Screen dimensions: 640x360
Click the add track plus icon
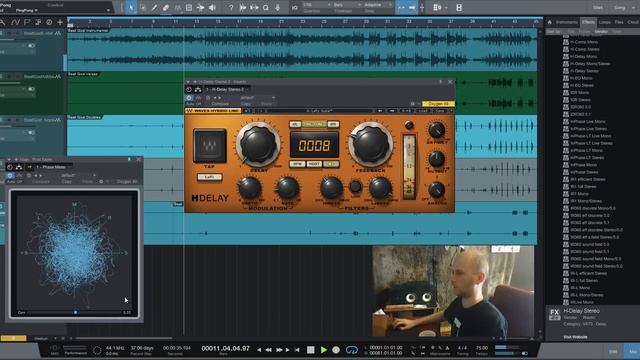click(x=60, y=22)
